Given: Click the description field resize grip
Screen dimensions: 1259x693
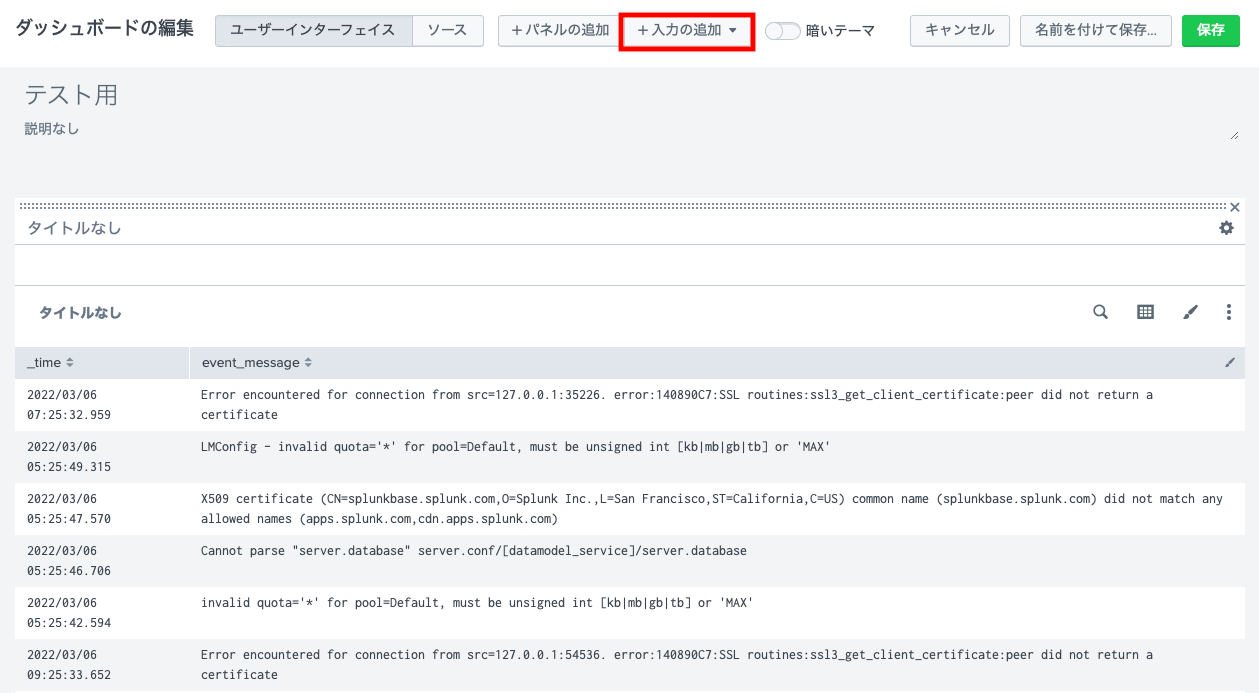Looking at the screenshot, I should [1234, 135].
